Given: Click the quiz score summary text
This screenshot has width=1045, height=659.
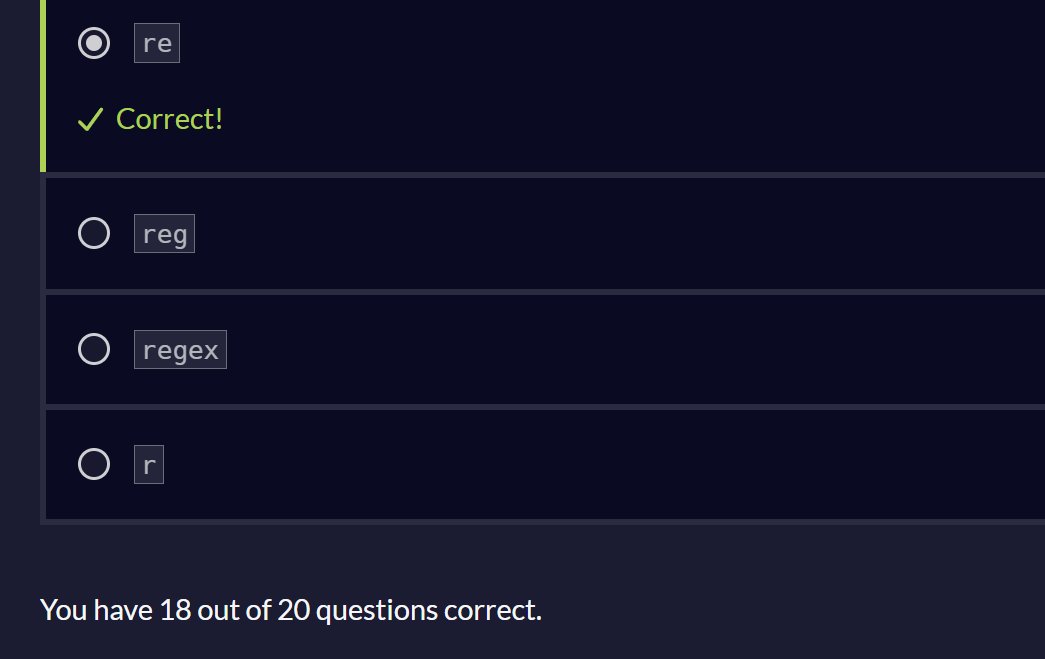Looking at the screenshot, I should click(290, 609).
